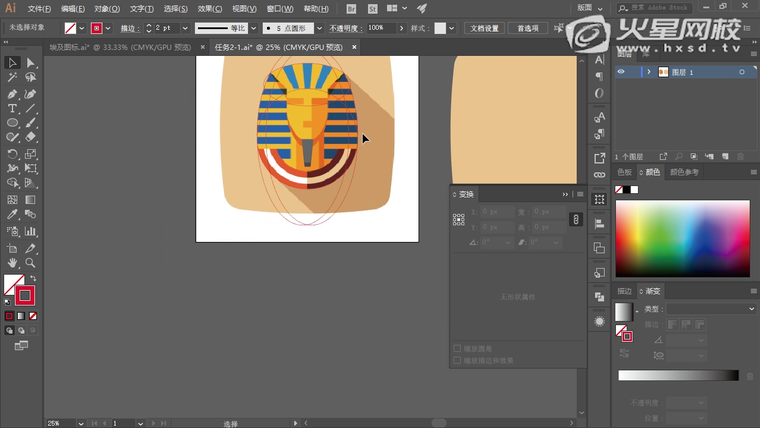Select the Selection (black arrow) tool
This screenshot has width=760, height=428.
(x=12, y=63)
